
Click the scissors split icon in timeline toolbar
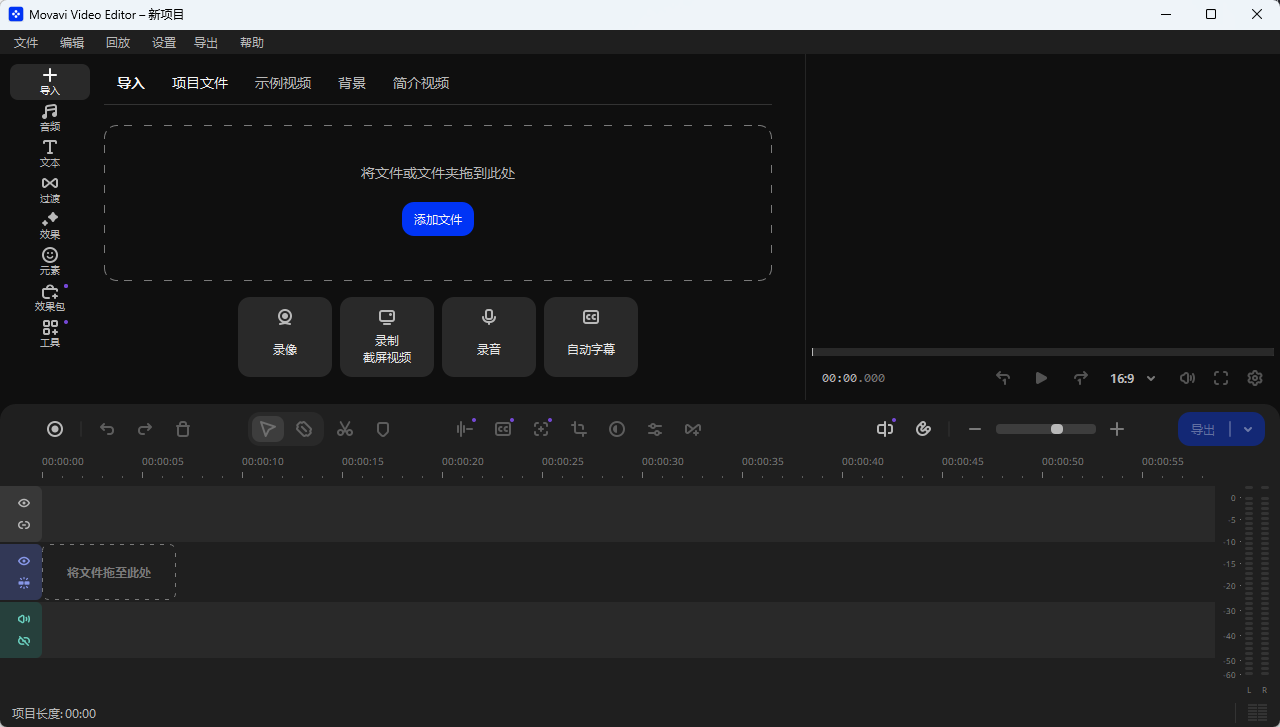coord(345,429)
